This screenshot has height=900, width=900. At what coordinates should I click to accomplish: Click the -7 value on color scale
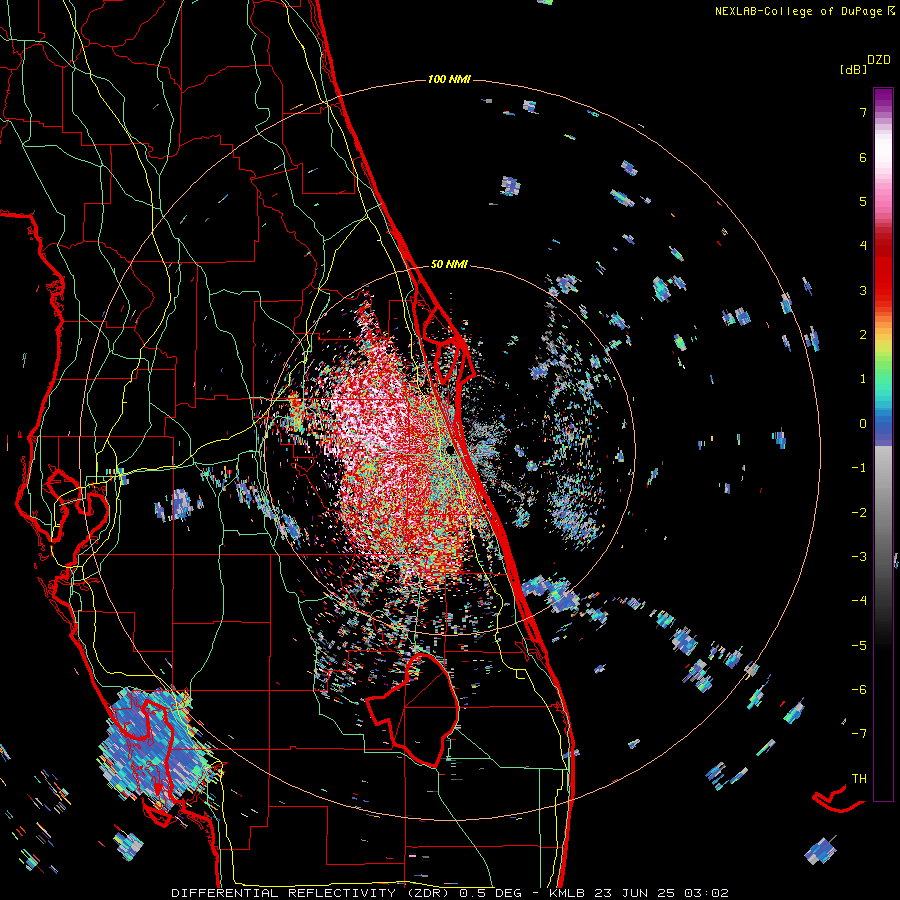[859, 734]
